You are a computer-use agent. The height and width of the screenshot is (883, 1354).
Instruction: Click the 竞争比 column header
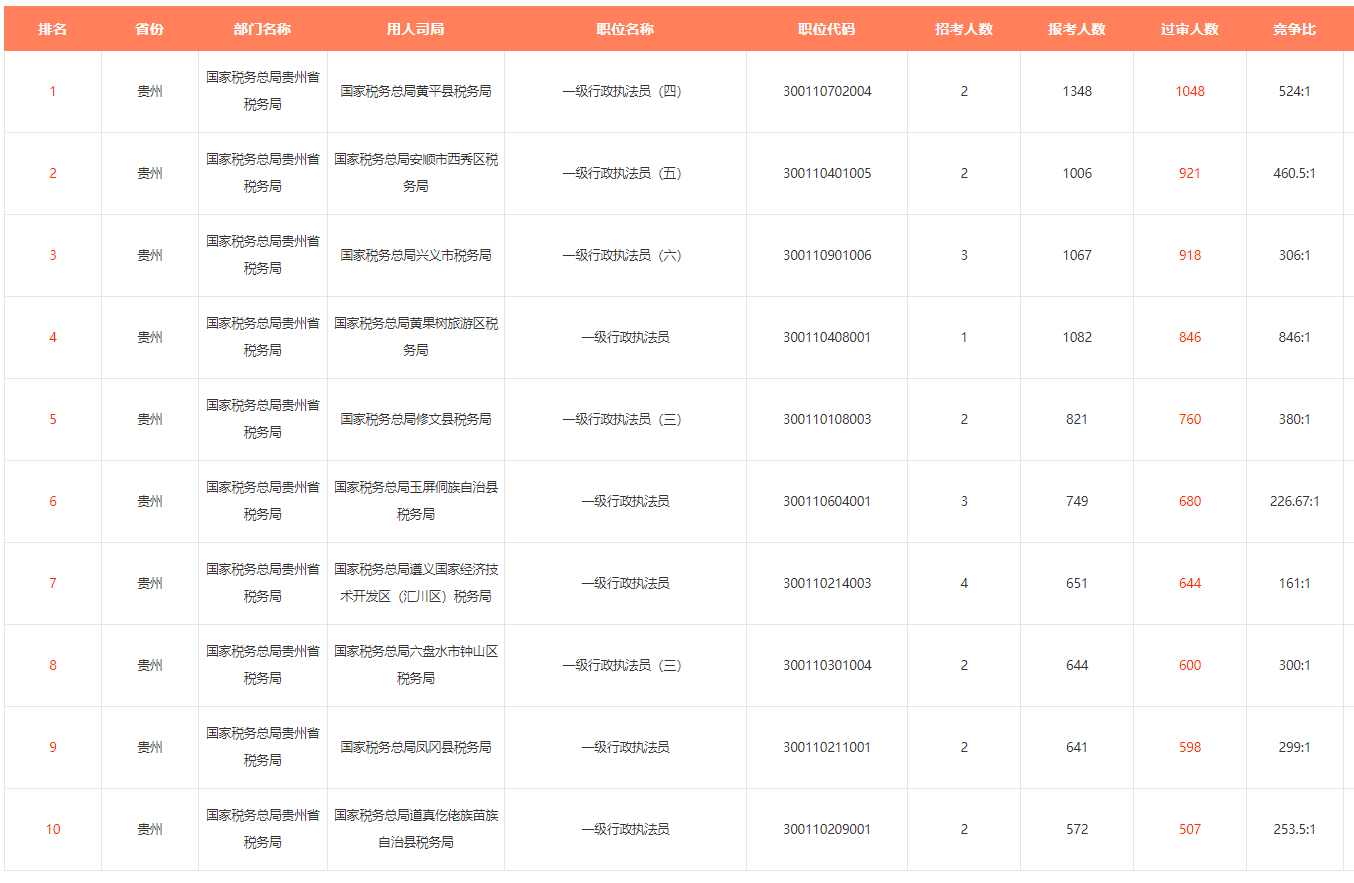(1294, 29)
